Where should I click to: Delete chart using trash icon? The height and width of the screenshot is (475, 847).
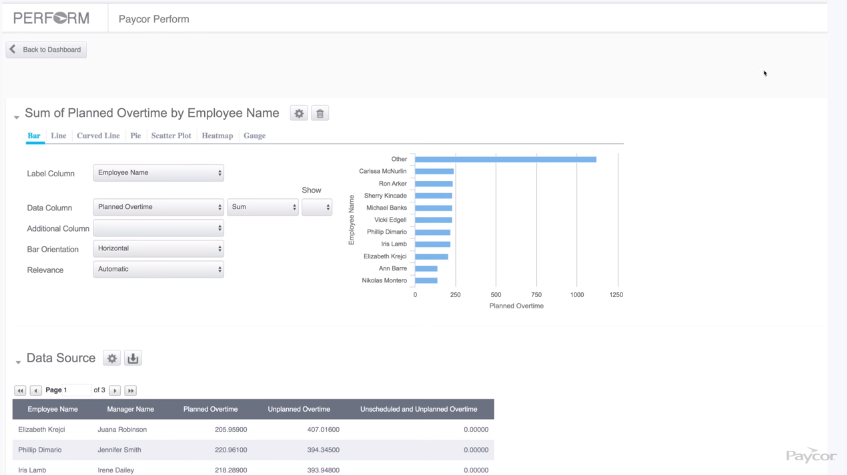pyautogui.click(x=320, y=114)
